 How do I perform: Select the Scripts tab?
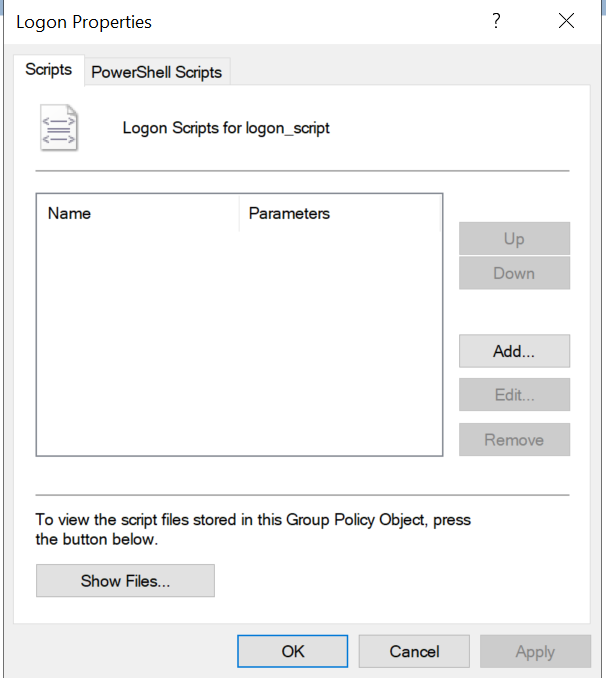coord(48,70)
